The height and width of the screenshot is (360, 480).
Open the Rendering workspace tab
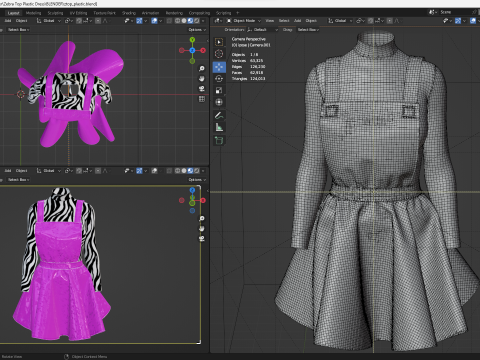tap(174, 13)
